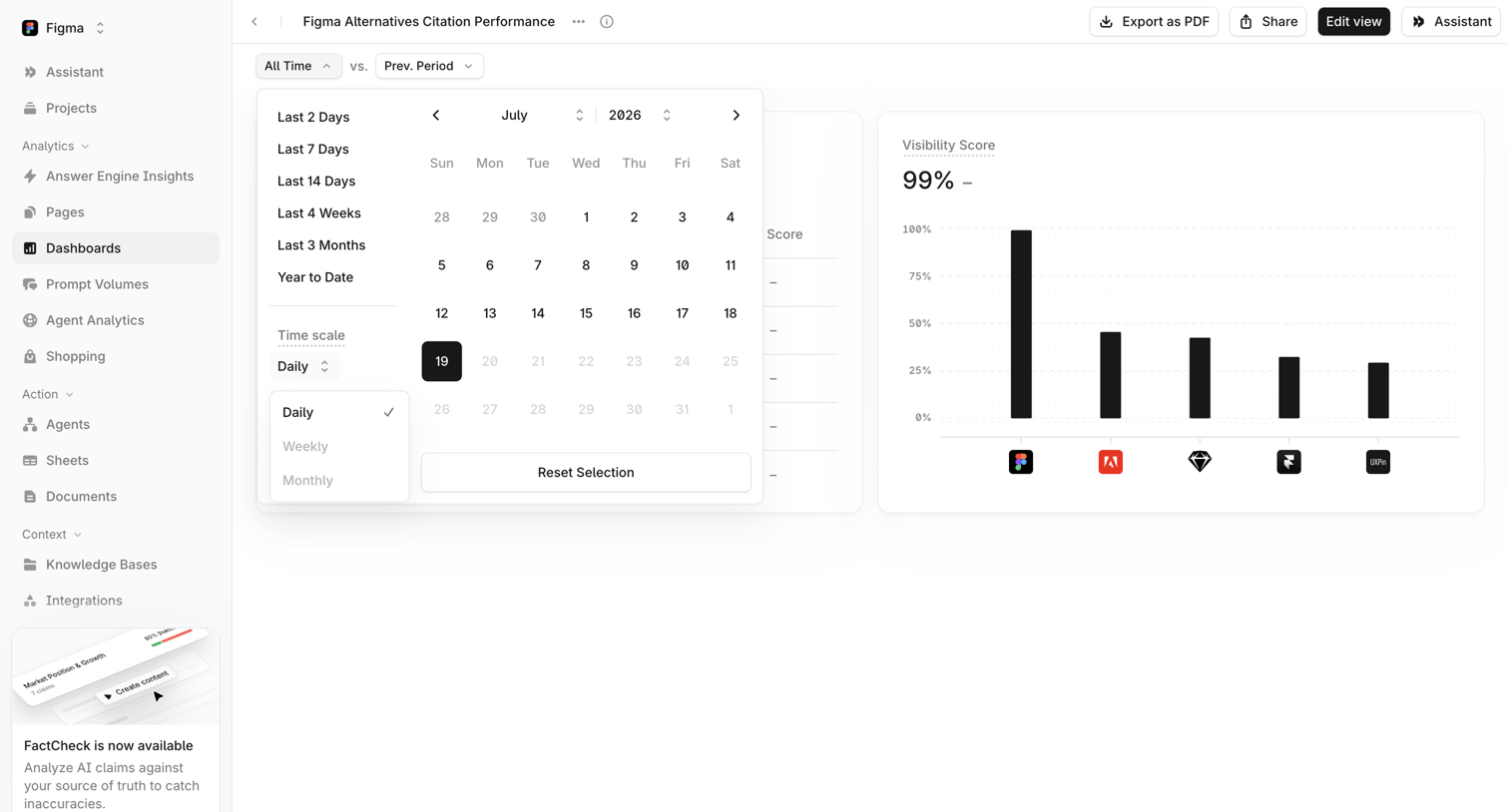Click the Adobe logo under the chart

pyautogui.click(x=1111, y=462)
